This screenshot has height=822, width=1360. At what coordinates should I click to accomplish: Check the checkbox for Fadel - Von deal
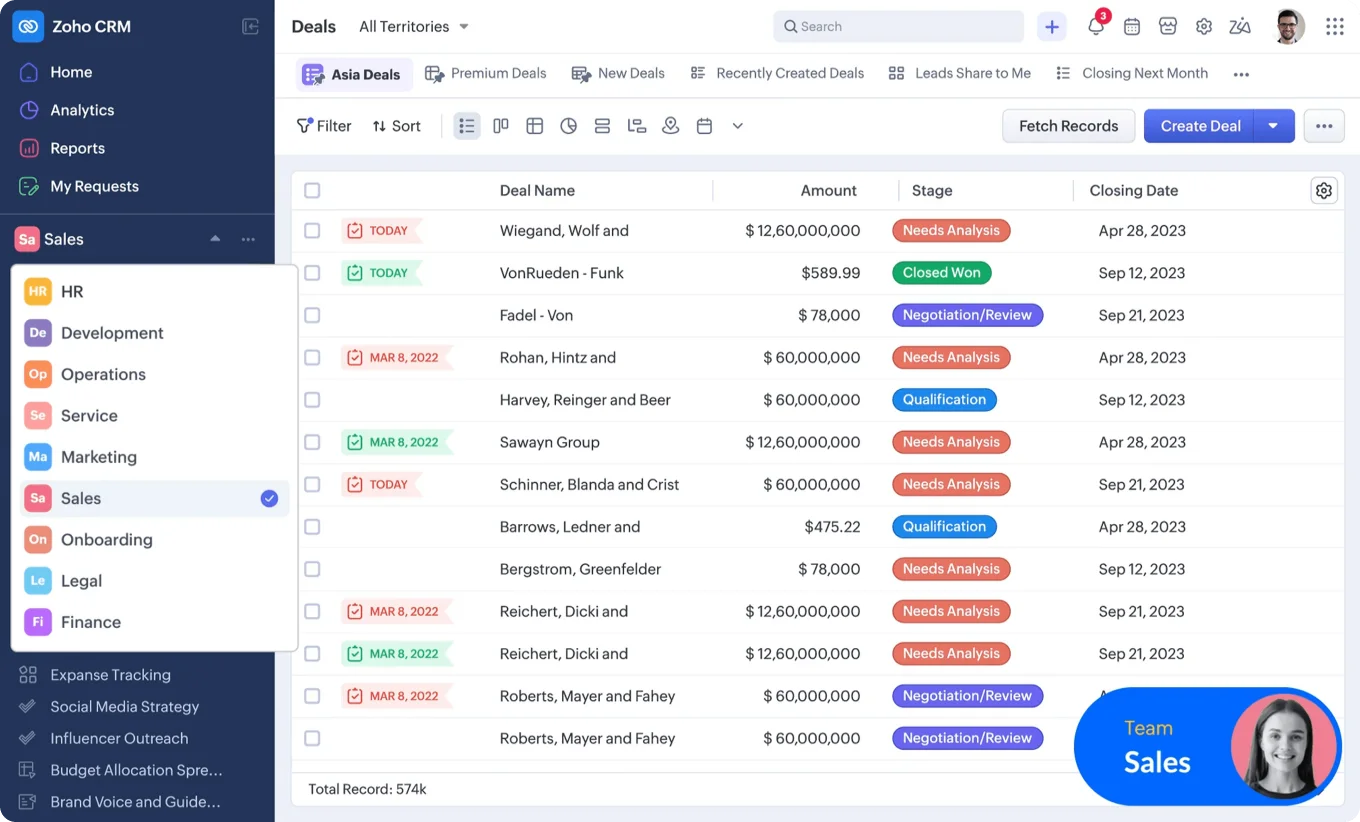[312, 315]
